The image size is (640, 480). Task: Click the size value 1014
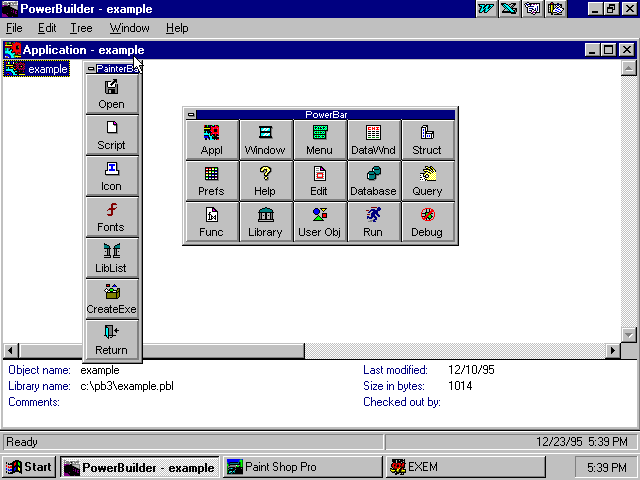(460, 386)
